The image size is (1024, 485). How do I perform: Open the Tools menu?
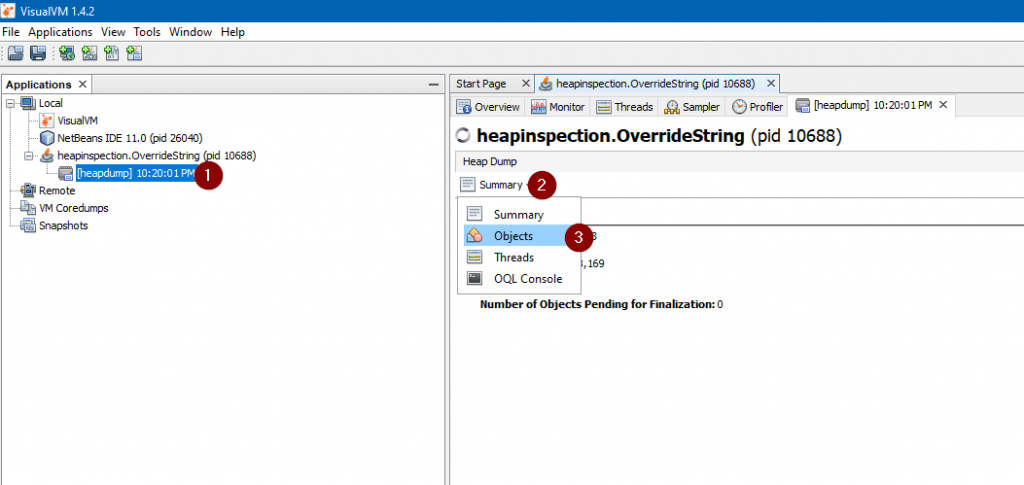[x=147, y=32]
